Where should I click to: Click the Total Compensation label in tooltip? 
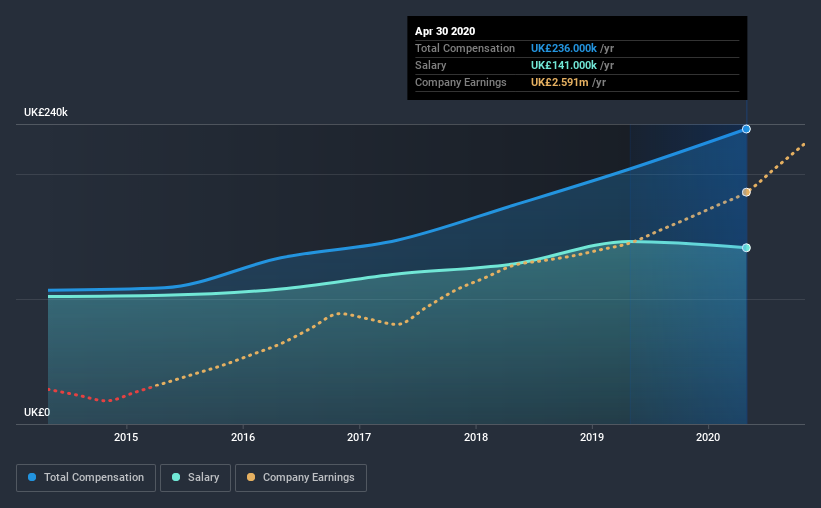coord(465,48)
